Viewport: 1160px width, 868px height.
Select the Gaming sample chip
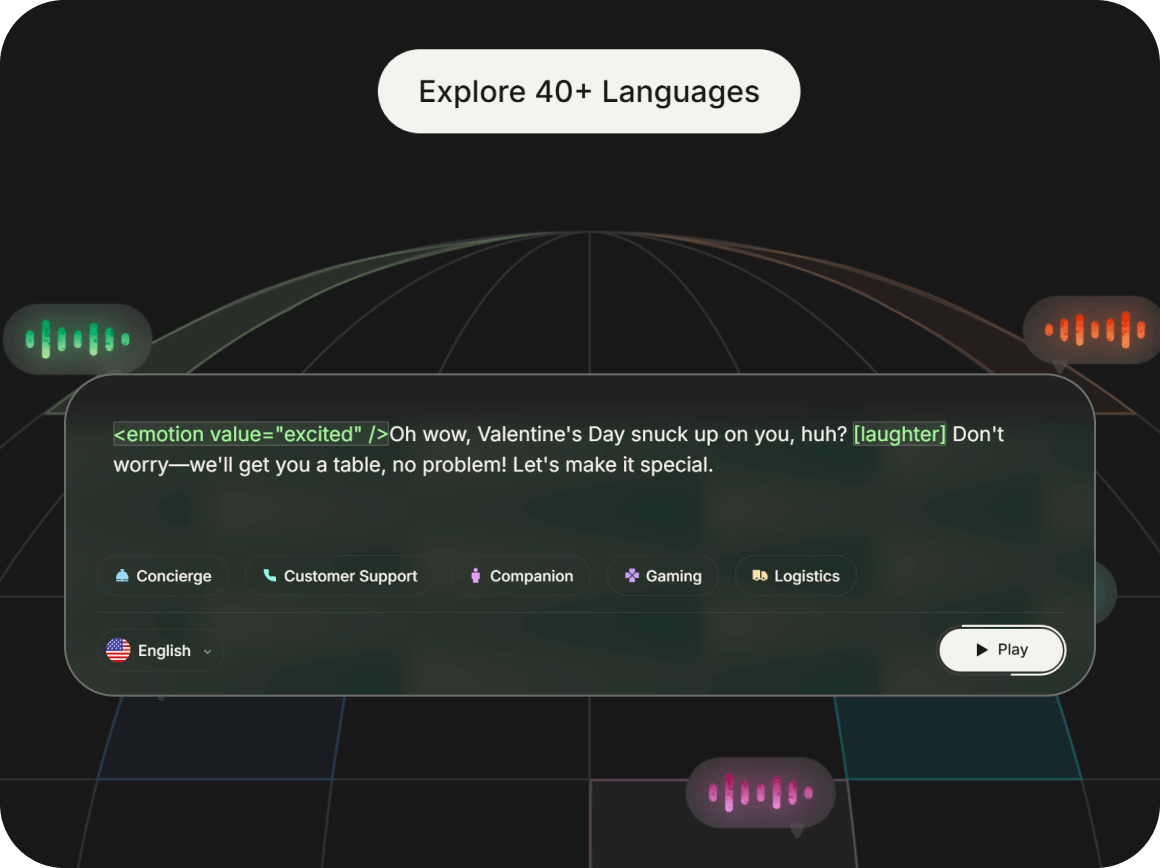[x=663, y=576]
